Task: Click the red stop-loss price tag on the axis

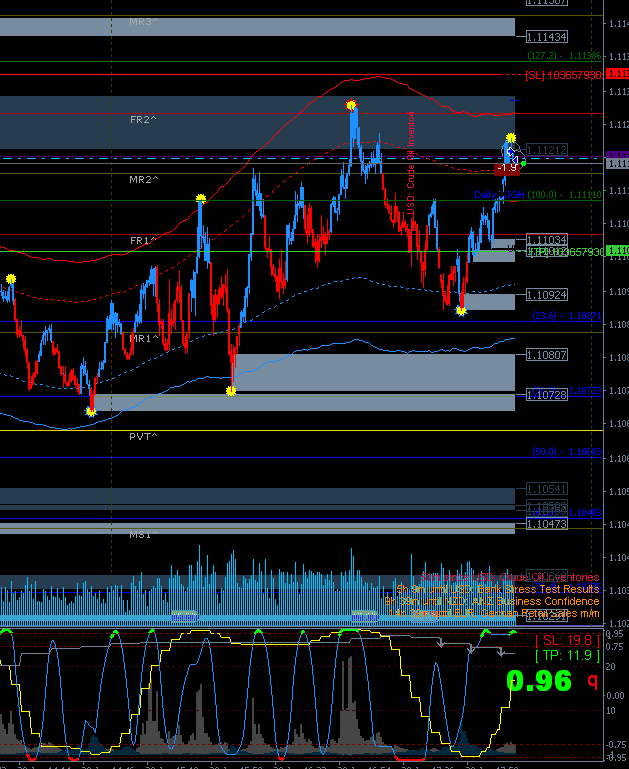Action: [617, 74]
